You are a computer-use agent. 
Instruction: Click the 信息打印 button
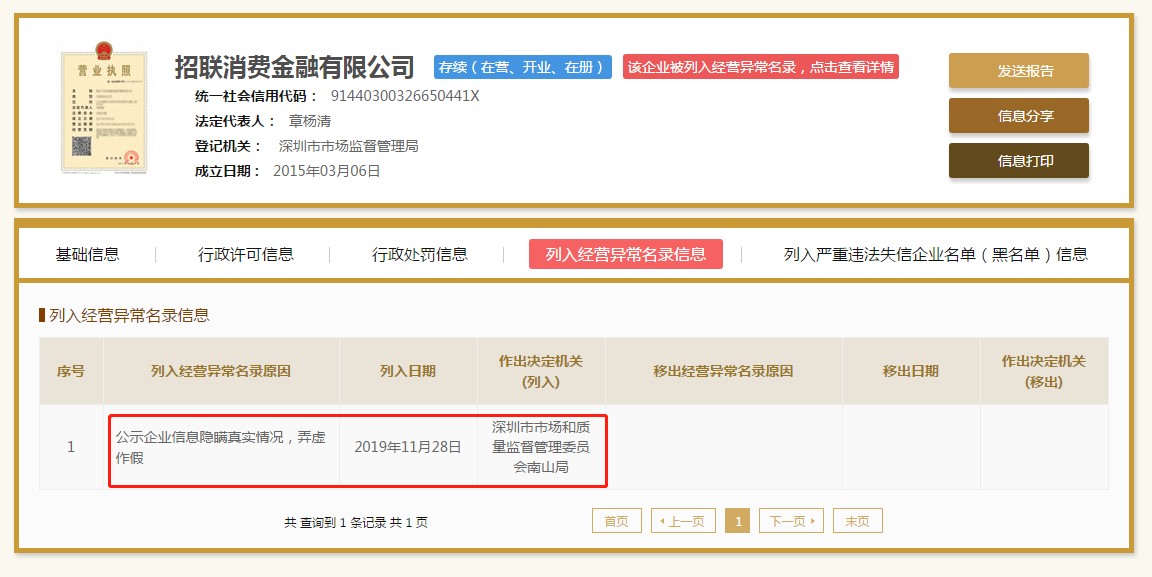1018,161
